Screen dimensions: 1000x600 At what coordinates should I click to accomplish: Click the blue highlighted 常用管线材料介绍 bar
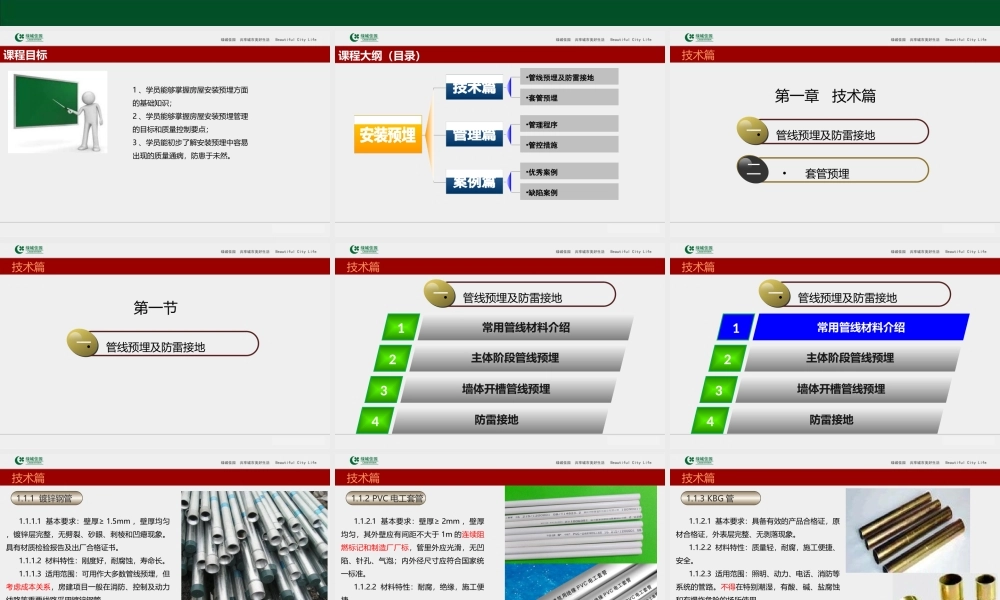pyautogui.click(x=861, y=327)
